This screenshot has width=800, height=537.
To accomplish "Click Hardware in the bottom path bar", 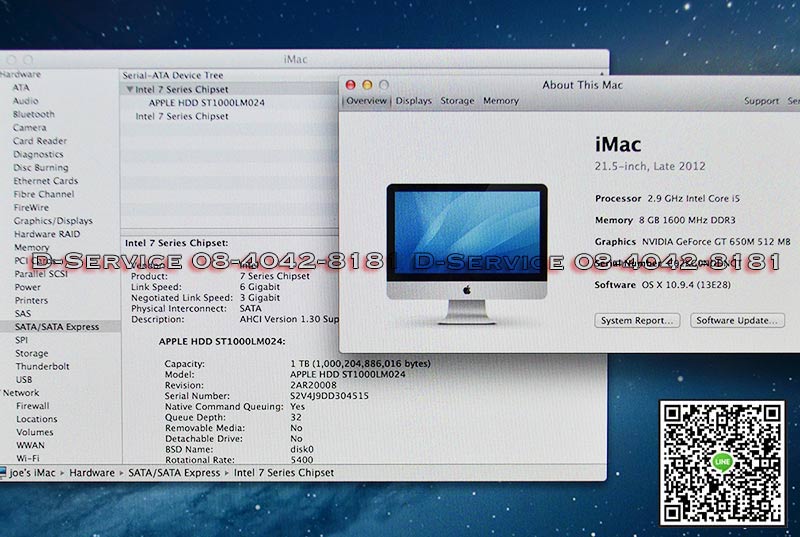I will 92,473.
